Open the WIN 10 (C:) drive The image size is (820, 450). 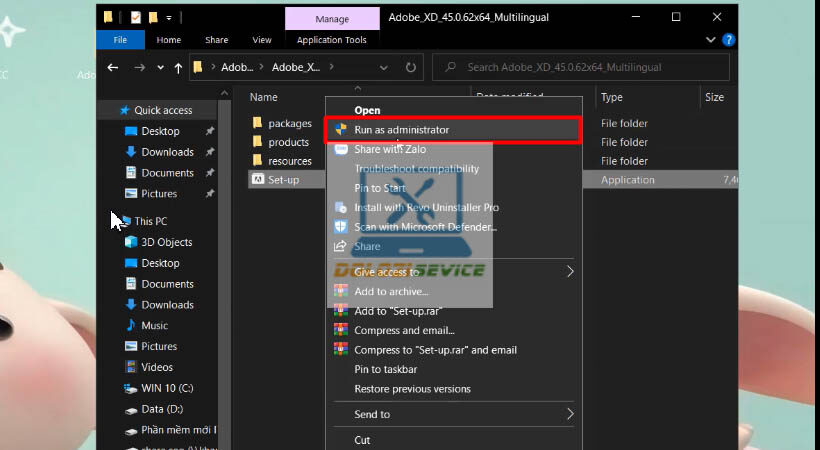tap(167, 388)
